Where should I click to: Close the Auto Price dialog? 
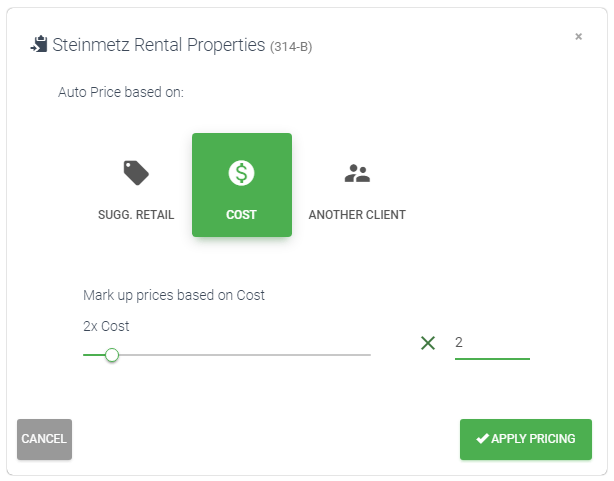[578, 36]
